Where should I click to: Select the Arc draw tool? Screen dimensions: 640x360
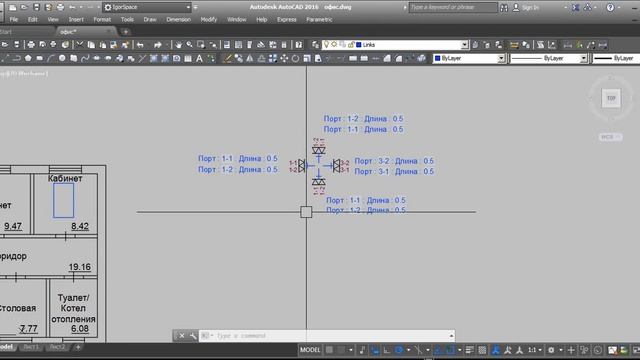pyautogui.click(x=50, y=58)
